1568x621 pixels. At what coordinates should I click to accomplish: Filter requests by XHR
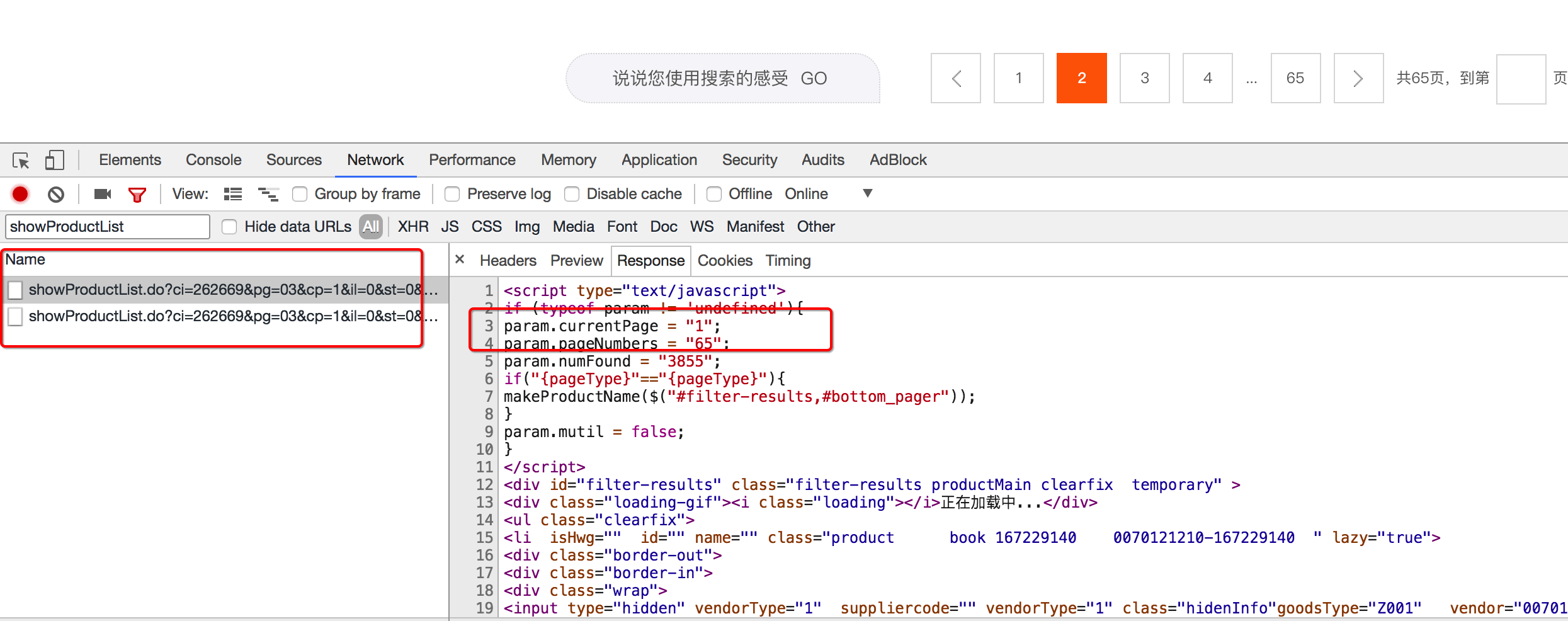click(413, 227)
